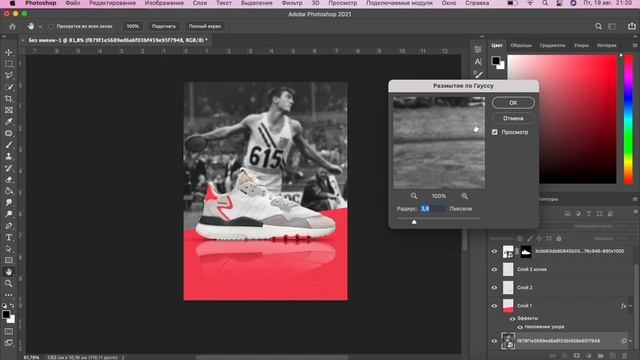The image size is (640, 360).
Task: Select the Move tool
Action: (9, 52)
